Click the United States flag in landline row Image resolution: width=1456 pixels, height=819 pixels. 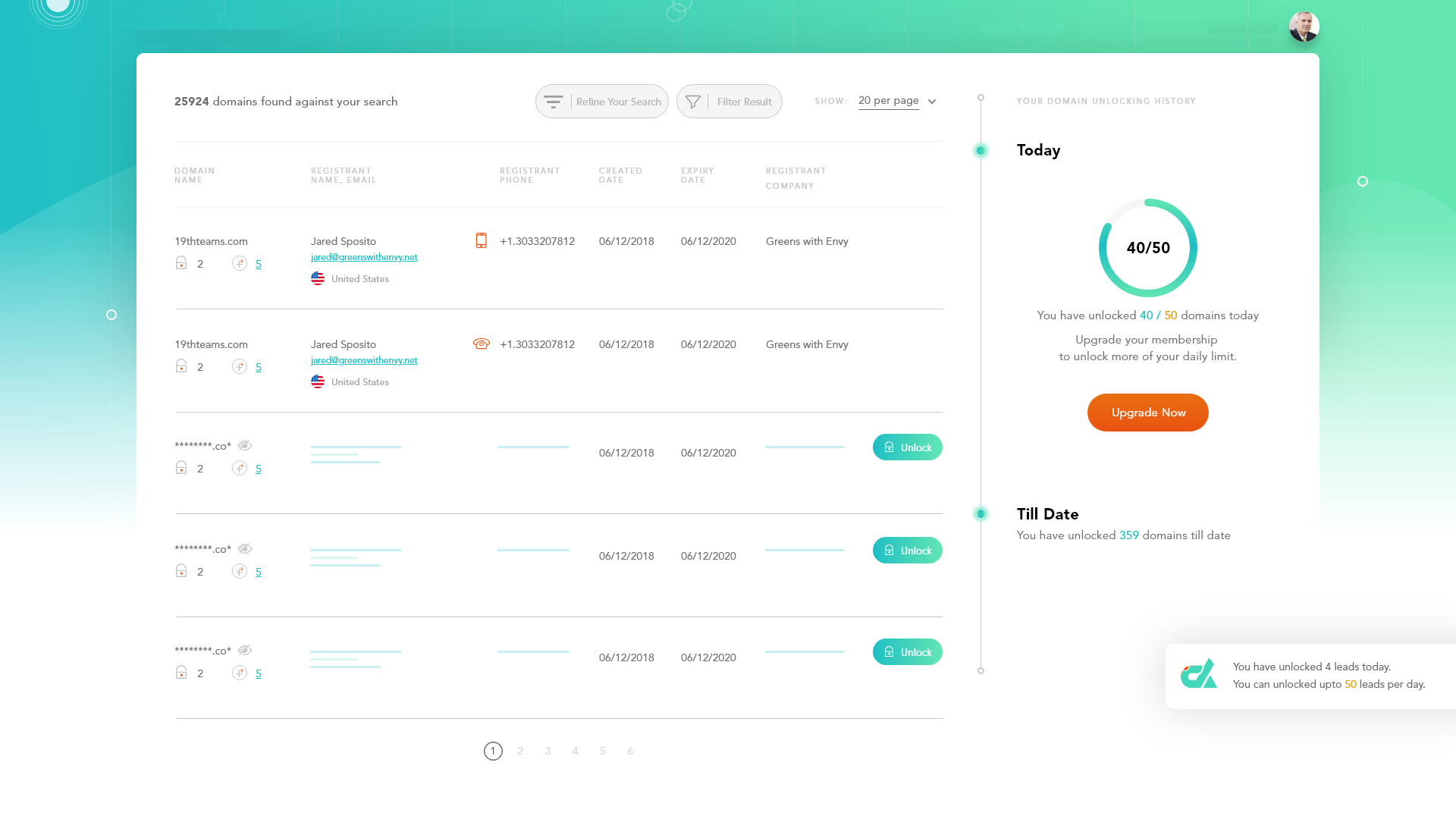pos(318,381)
